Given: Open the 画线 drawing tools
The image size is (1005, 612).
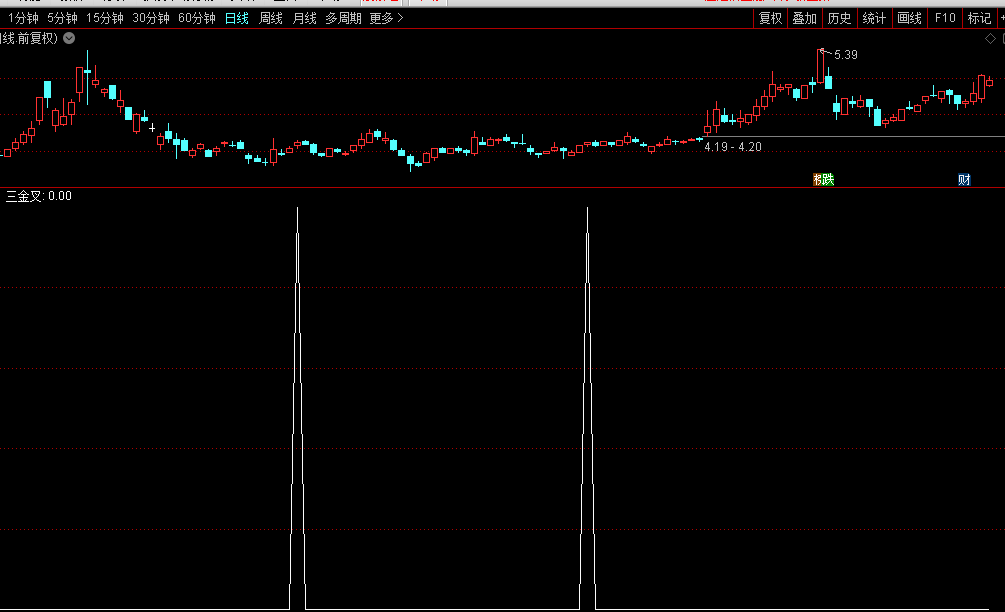Looking at the screenshot, I should tap(909, 18).
